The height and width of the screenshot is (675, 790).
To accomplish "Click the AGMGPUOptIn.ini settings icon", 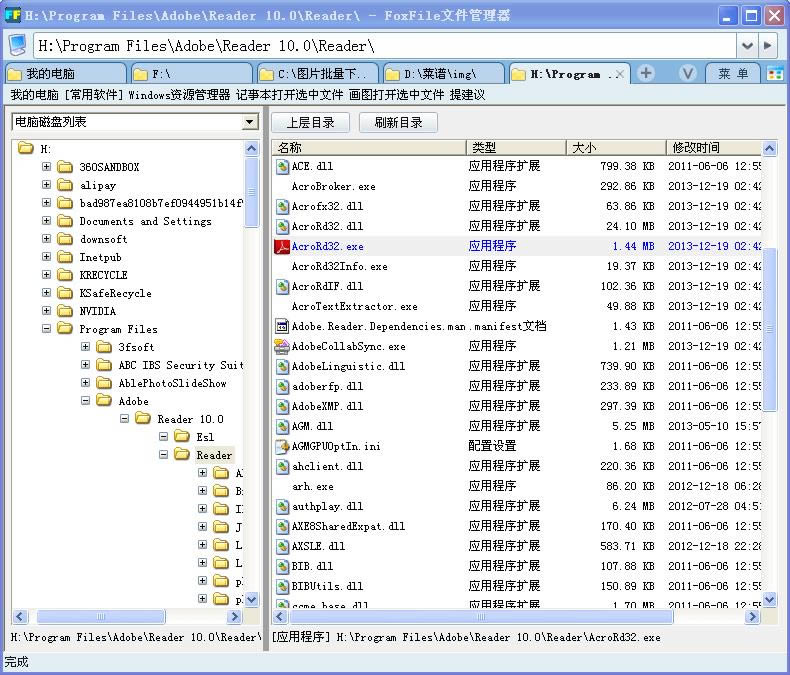I will 282,446.
